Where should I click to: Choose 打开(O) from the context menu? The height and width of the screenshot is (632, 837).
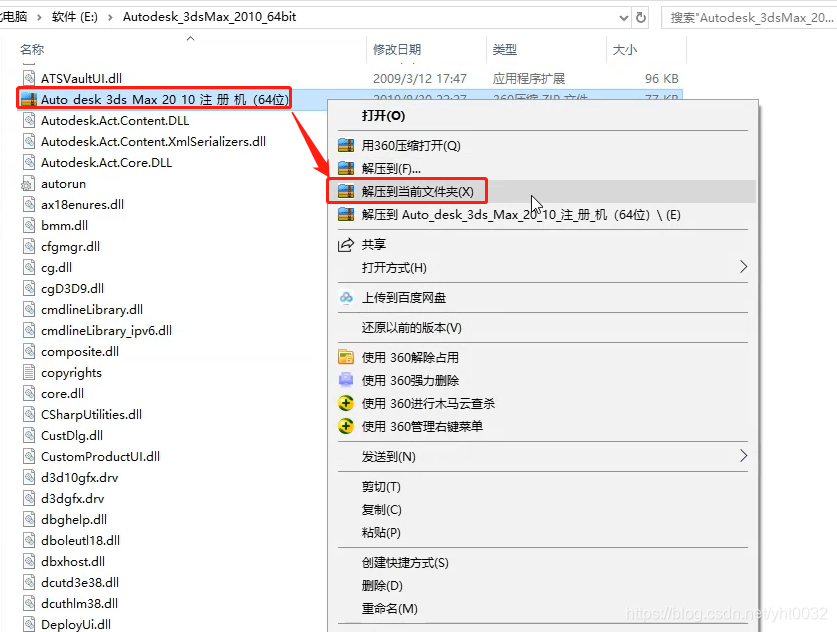pos(543,116)
